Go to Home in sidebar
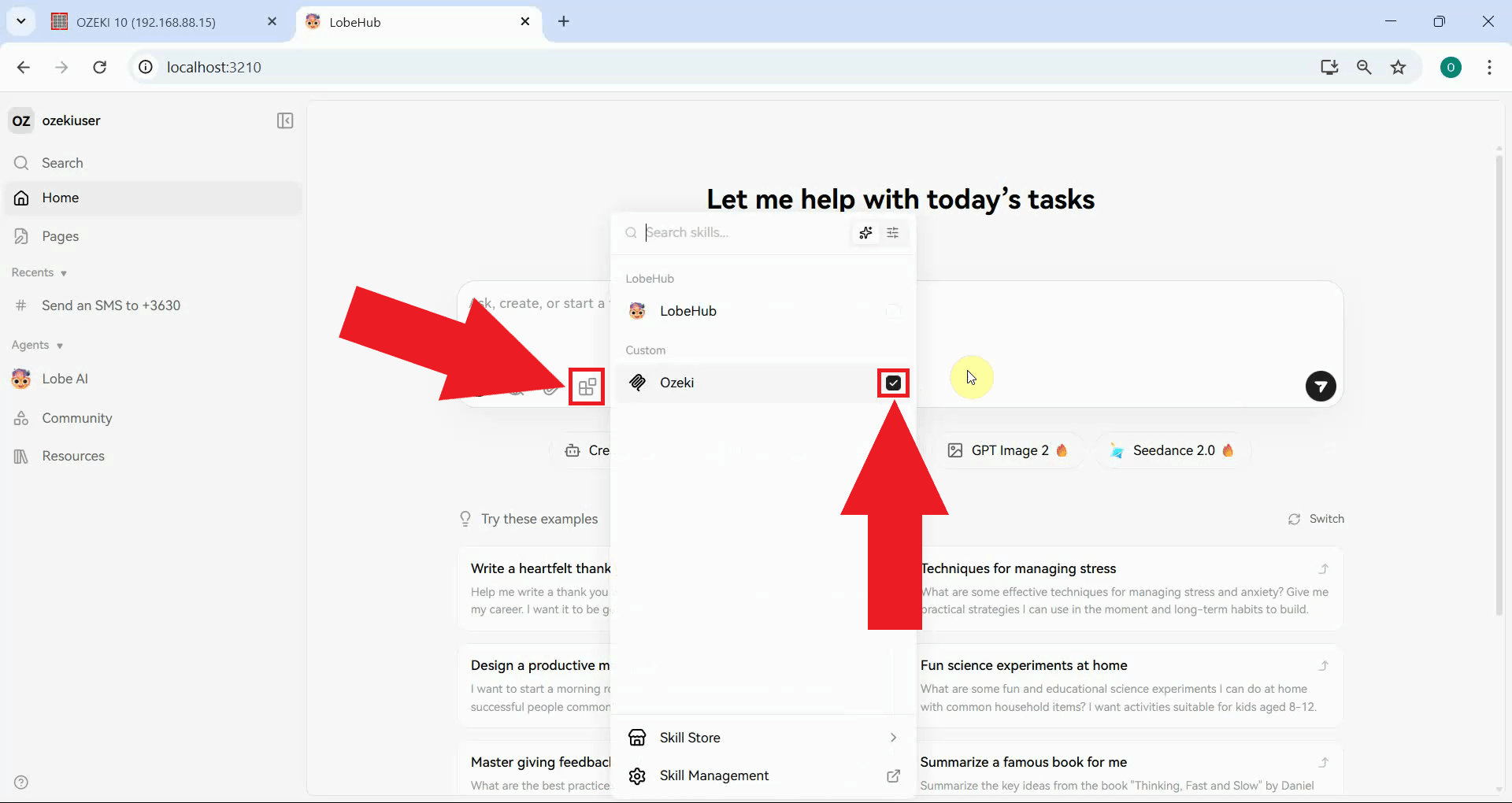Image resolution: width=1512 pixels, height=803 pixels. point(154,198)
